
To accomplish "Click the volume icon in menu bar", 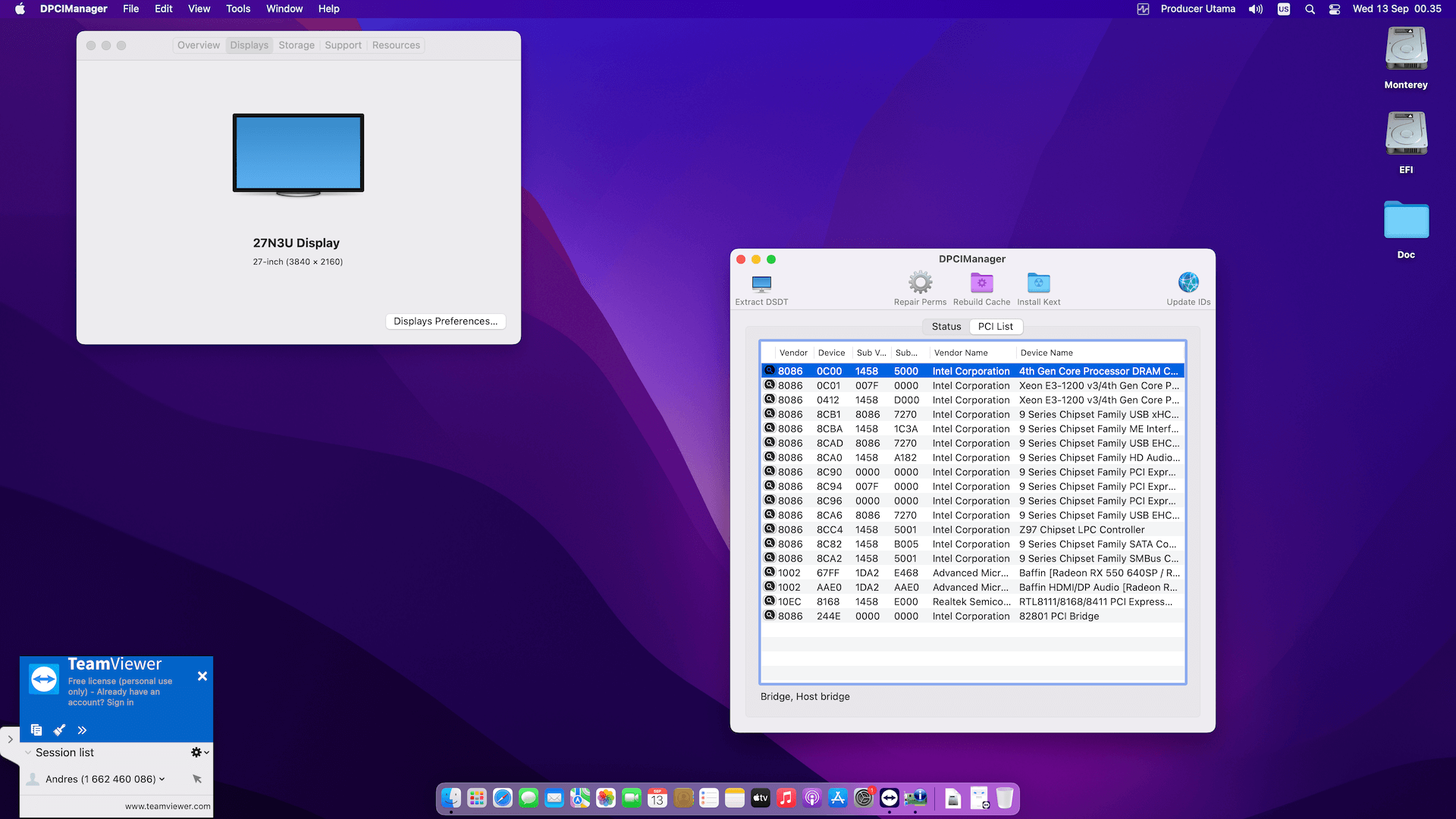I will click(x=1256, y=9).
